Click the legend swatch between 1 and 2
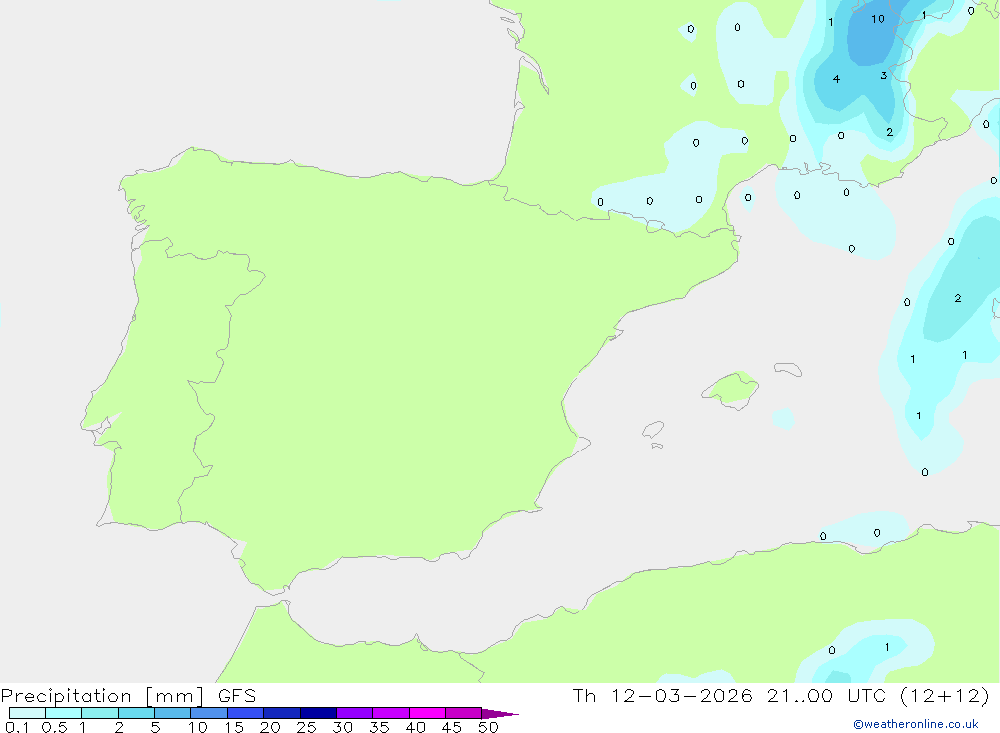Screen dimensions: 1000x733 coord(99,713)
